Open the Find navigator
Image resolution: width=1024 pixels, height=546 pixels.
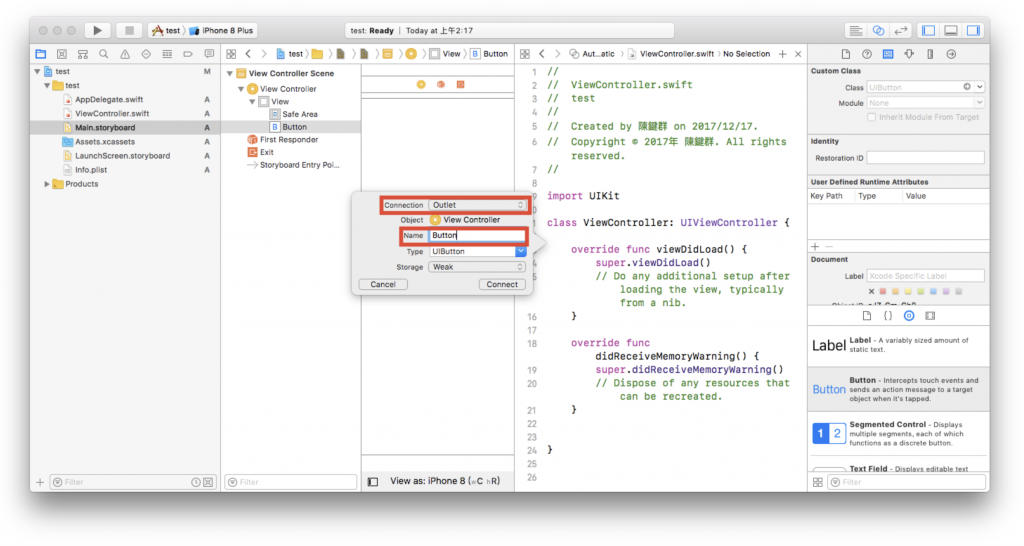103,54
